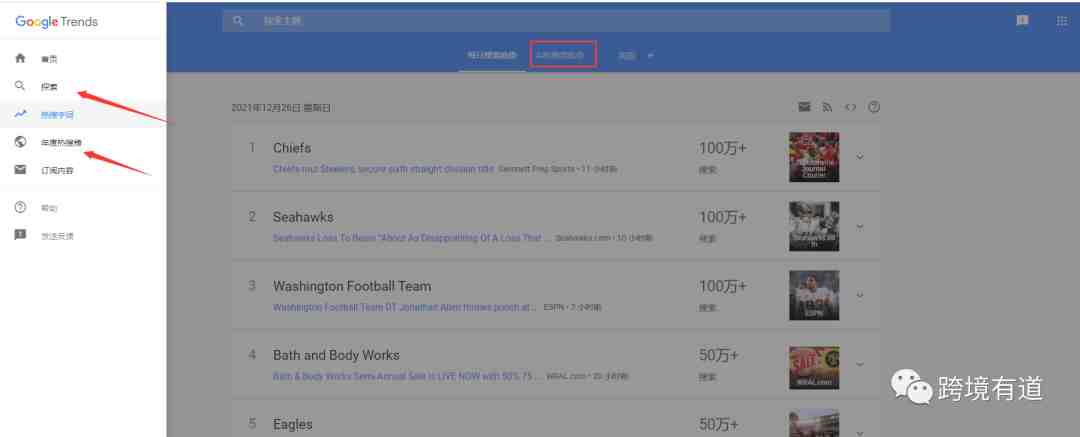Click the 'Eagles' trend title
The image size is (1080, 437).
click(293, 424)
